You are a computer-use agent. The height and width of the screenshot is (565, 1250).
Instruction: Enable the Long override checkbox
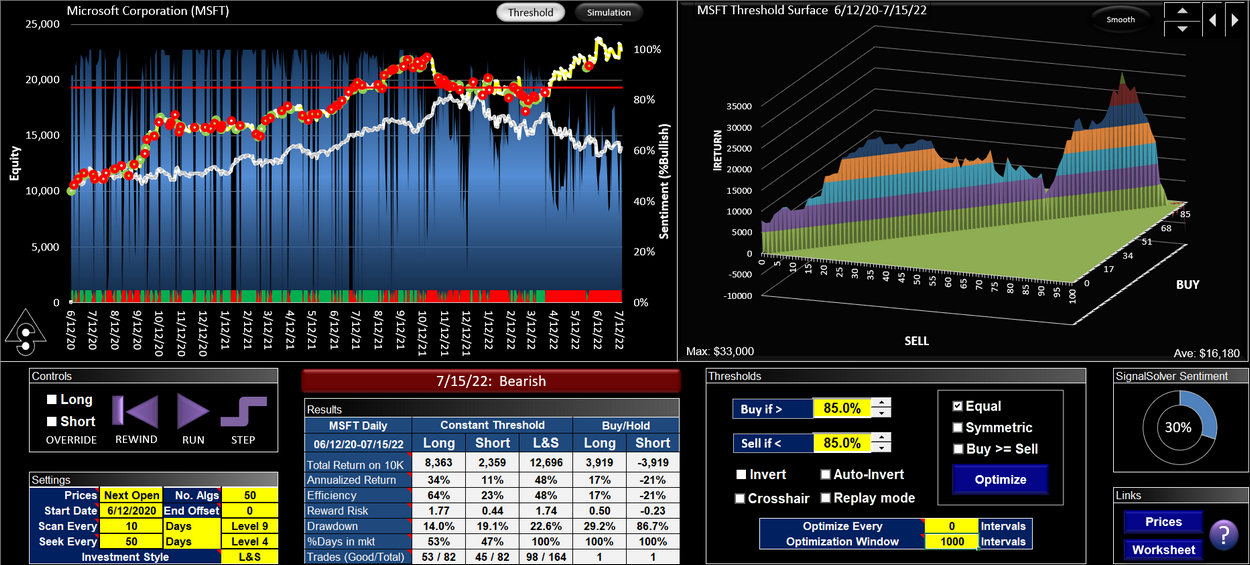coord(53,400)
